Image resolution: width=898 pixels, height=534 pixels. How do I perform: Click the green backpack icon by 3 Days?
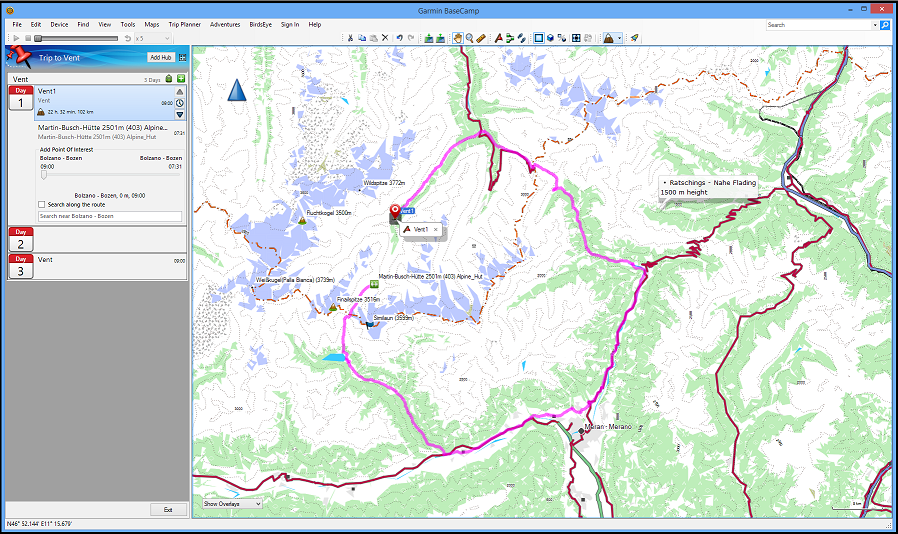coord(169,78)
